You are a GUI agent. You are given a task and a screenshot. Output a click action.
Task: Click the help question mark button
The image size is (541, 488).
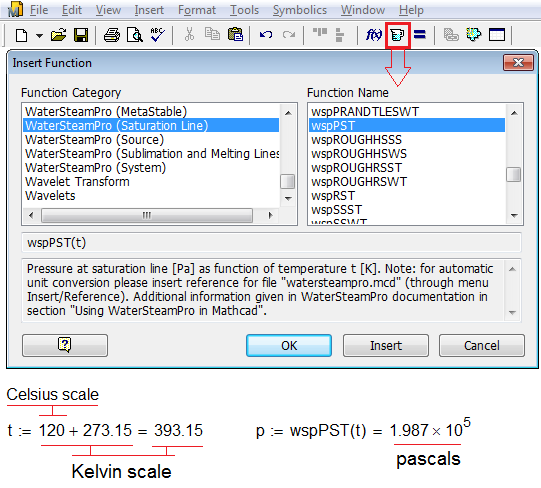[x=65, y=345]
